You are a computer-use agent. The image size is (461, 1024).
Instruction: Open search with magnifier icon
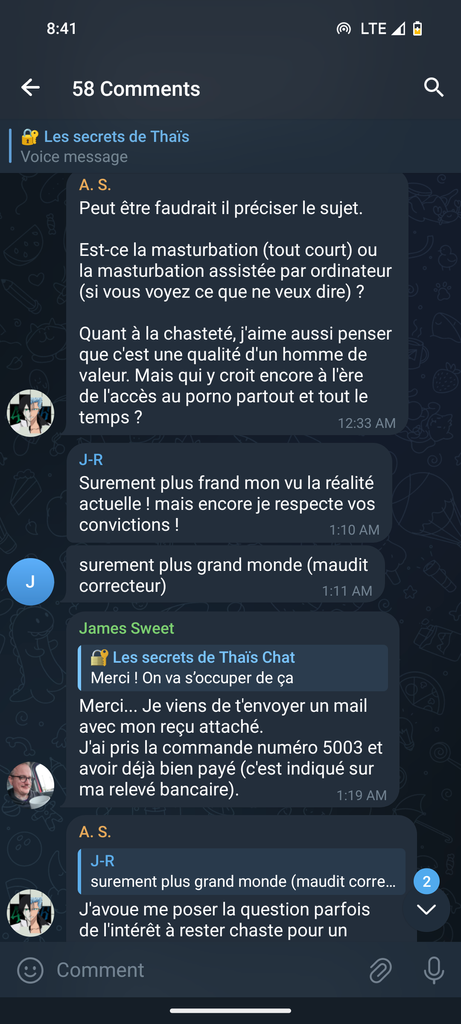coord(434,88)
